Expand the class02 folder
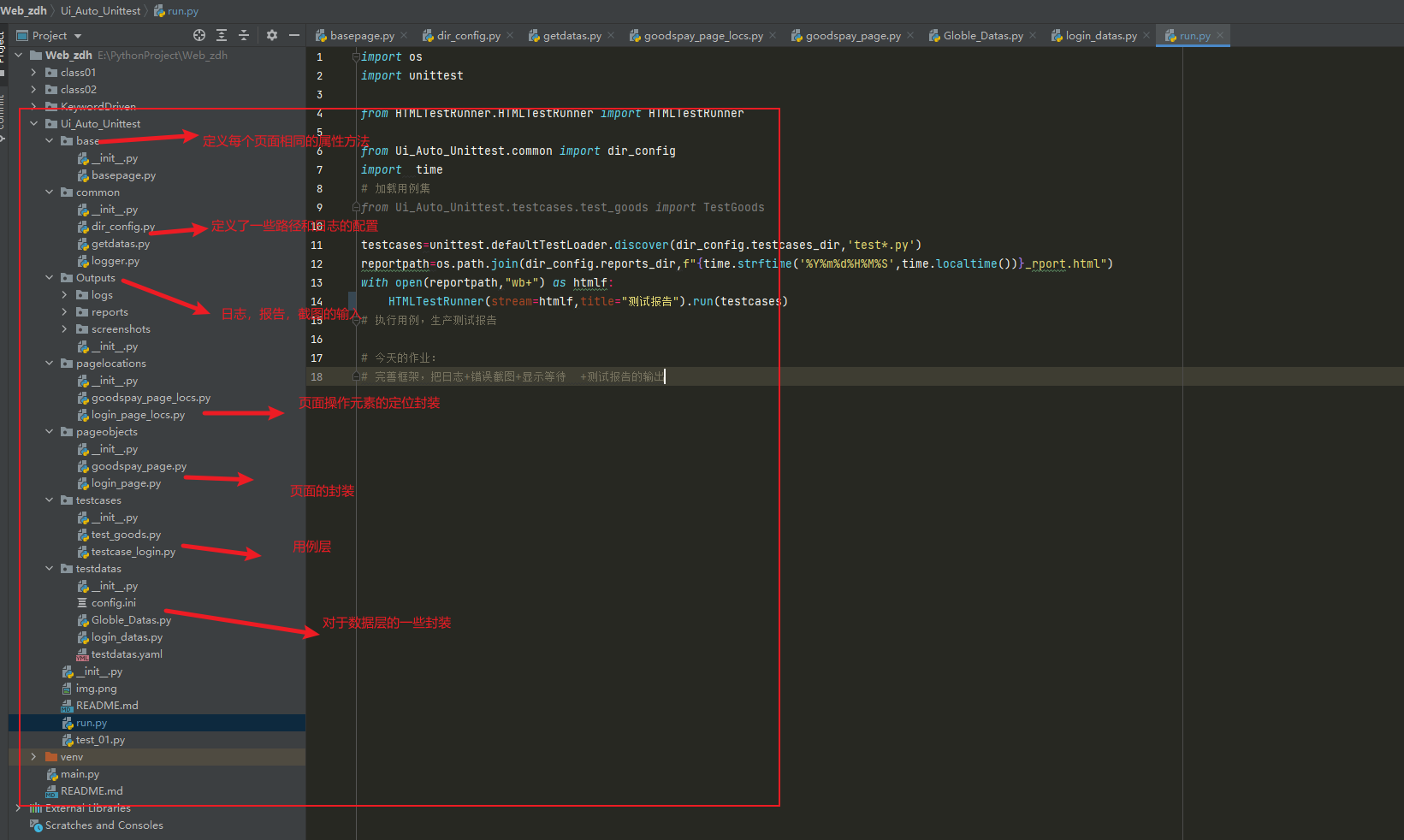Screen dimensions: 1404x840 (33, 90)
